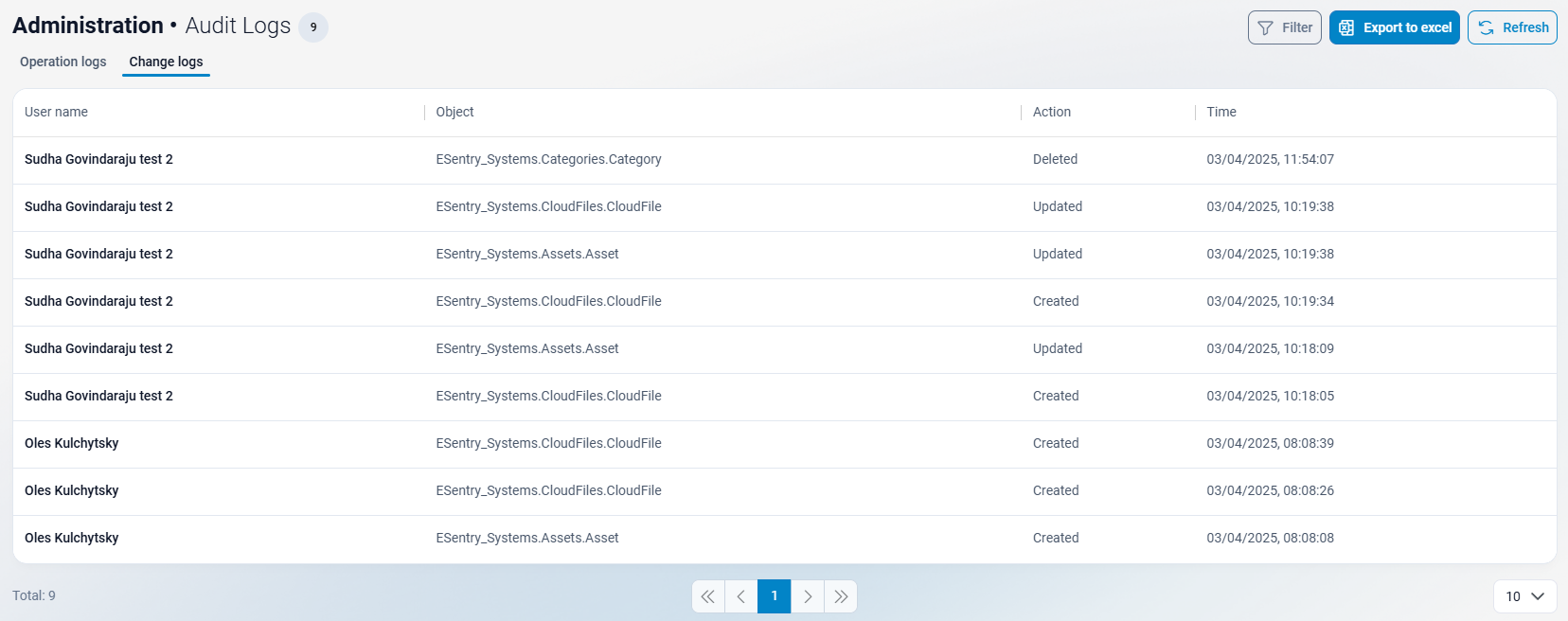Image resolution: width=1568 pixels, height=621 pixels.
Task: Click time 03/04/2025, 08:08:08
Action: point(1270,538)
